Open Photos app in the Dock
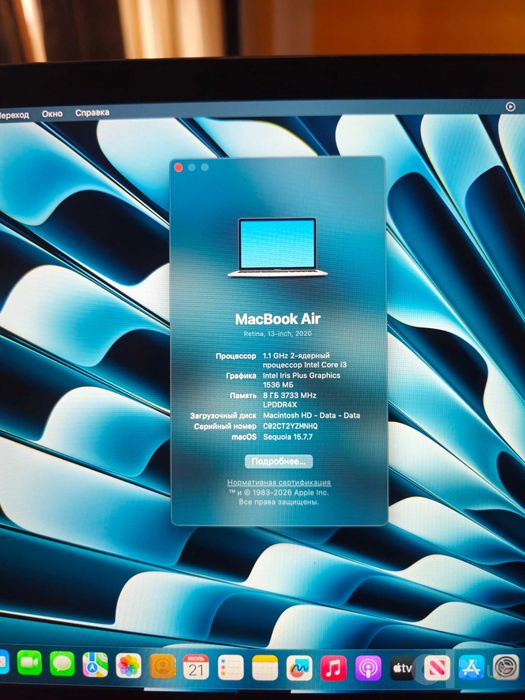This screenshot has height=700, width=525. [129, 666]
